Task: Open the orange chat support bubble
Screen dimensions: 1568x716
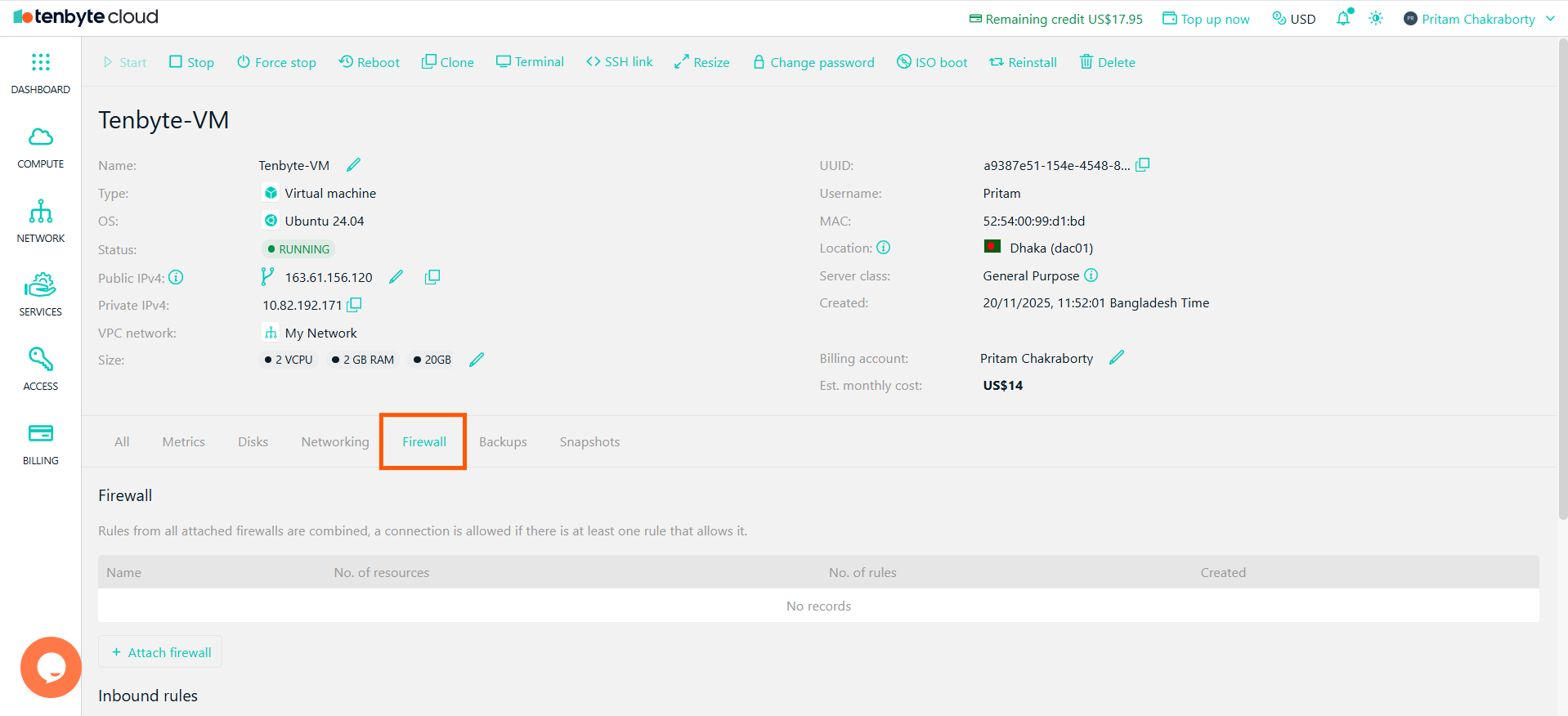Action: (x=51, y=667)
